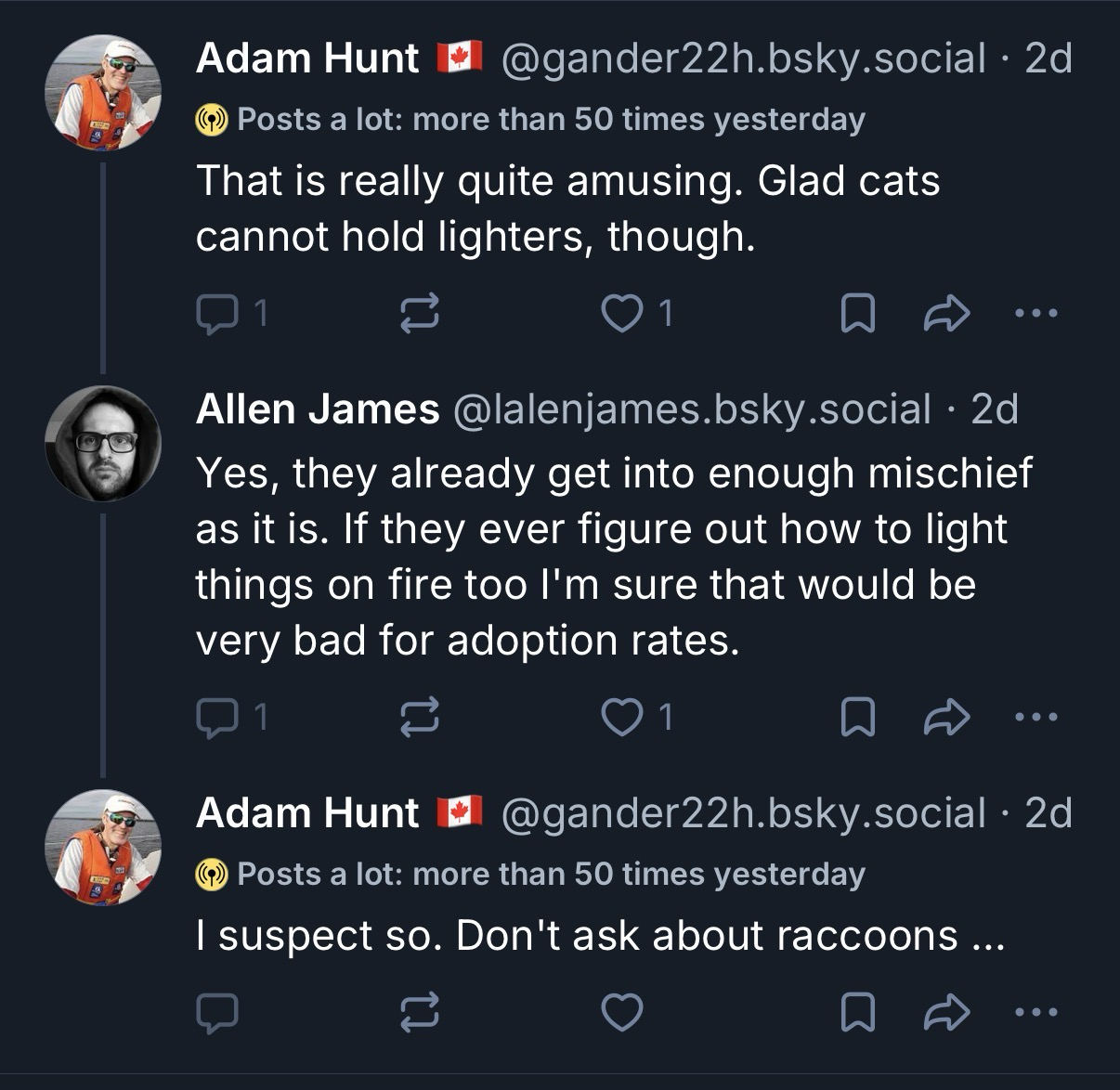Share Allen James's post
Image resolution: width=1120 pixels, height=1090 pixels.
(946, 717)
